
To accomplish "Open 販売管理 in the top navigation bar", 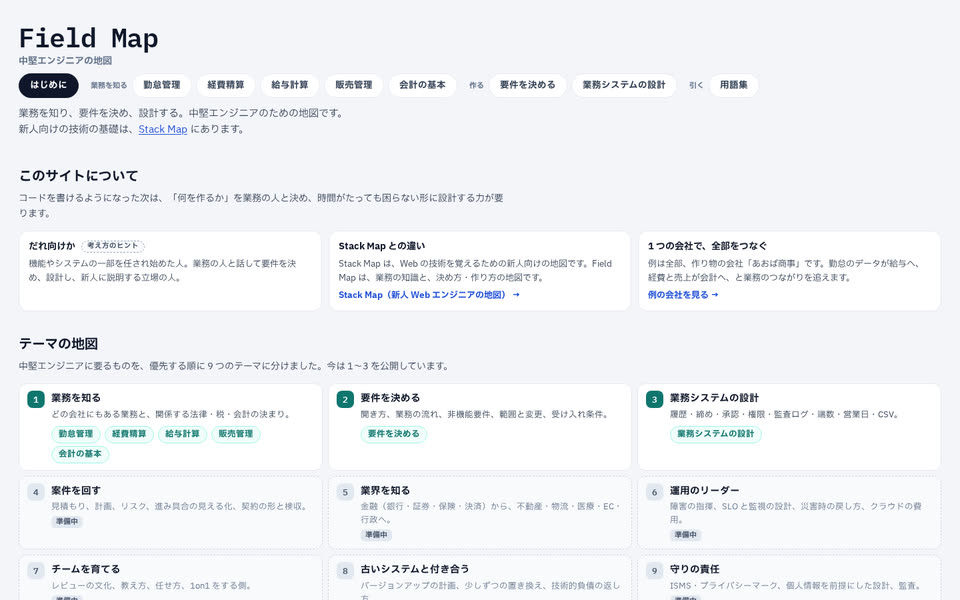I will pyautogui.click(x=354, y=85).
